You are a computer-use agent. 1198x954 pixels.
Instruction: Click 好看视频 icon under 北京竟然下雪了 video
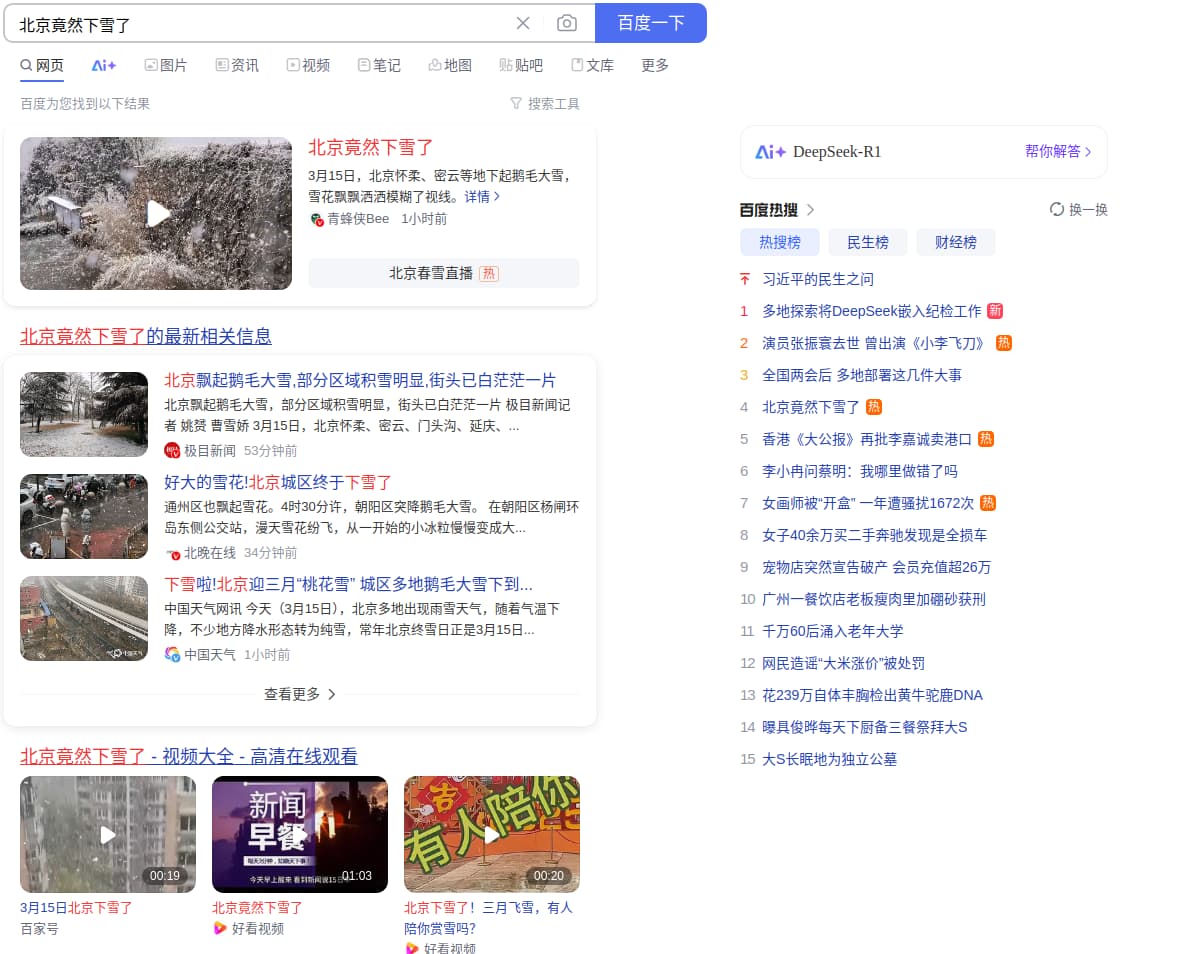(220, 928)
